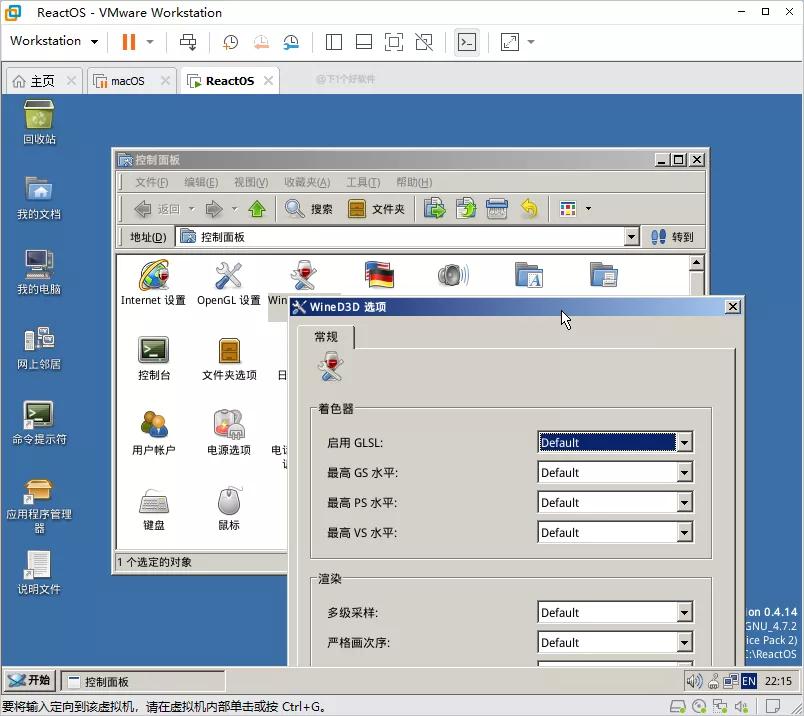Screen dimensions: 804x716
Task: Select the 常规 tab in WineD3D options
Action: click(x=326, y=337)
